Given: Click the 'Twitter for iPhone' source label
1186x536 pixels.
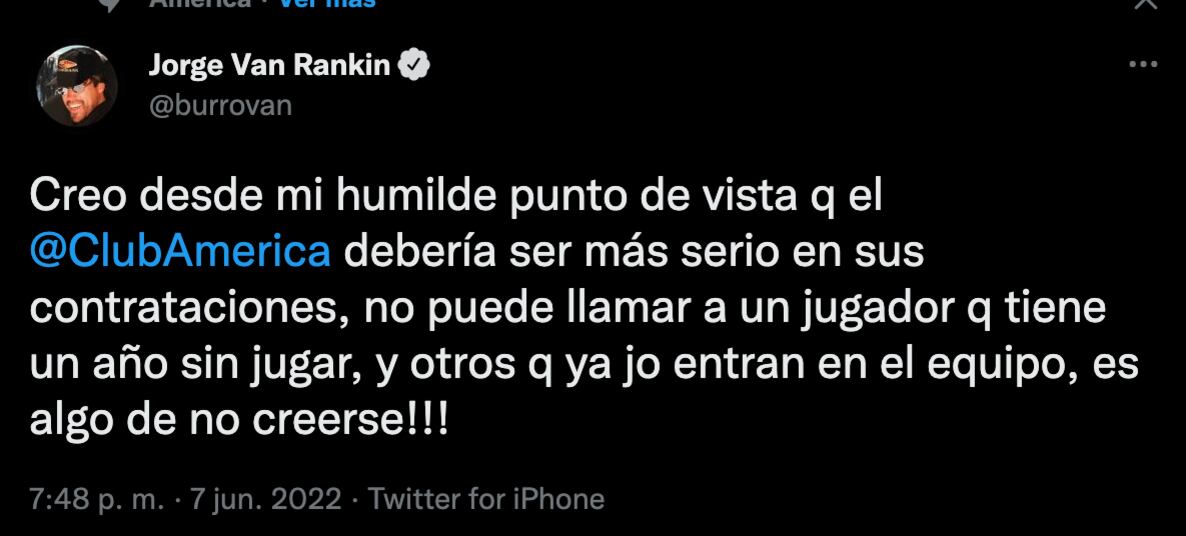Looking at the screenshot, I should (487, 499).
